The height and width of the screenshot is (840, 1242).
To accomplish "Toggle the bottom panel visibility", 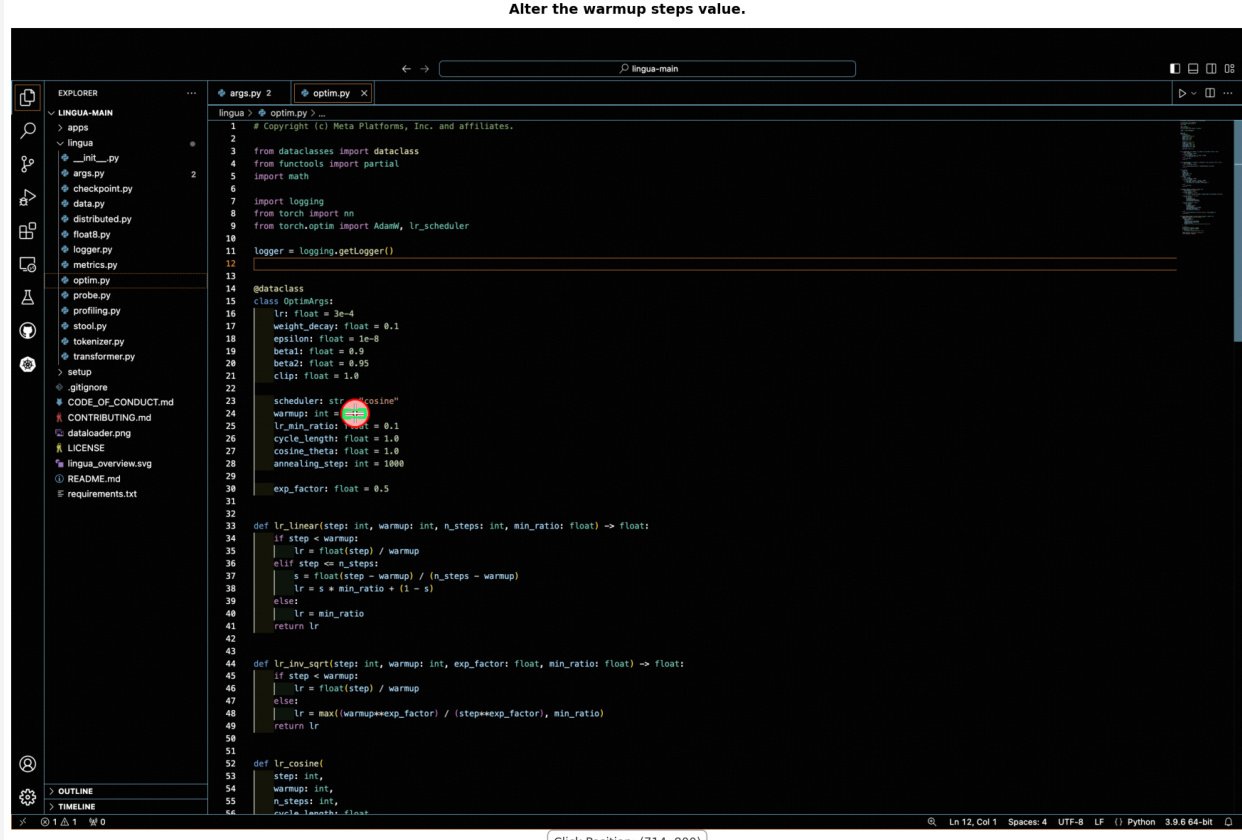I will 1193,69.
